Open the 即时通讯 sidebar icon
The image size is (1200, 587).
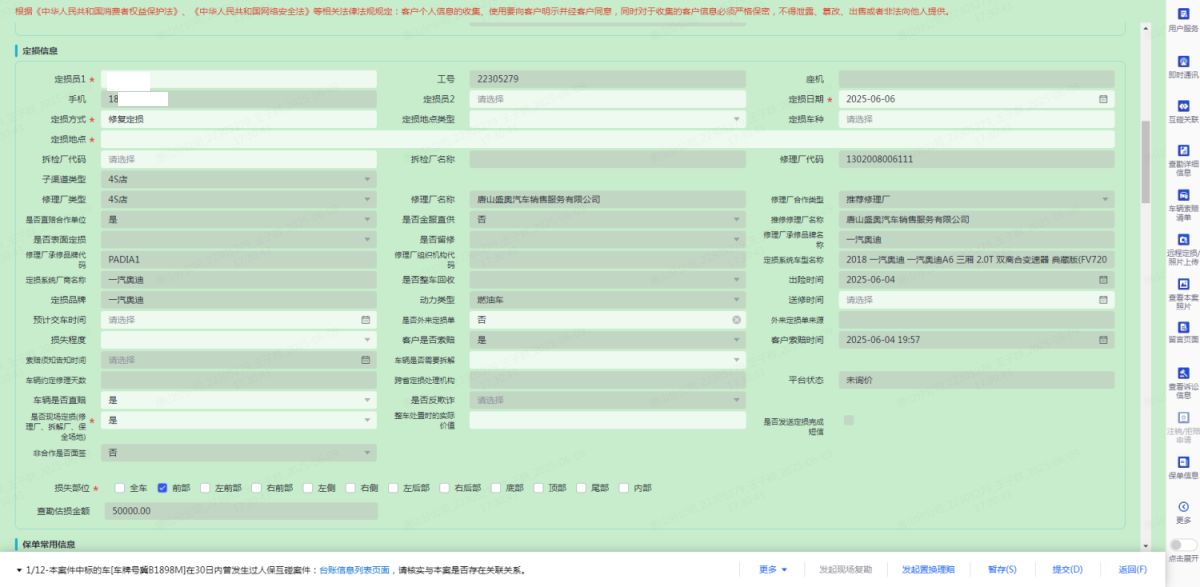[x=1183, y=62]
